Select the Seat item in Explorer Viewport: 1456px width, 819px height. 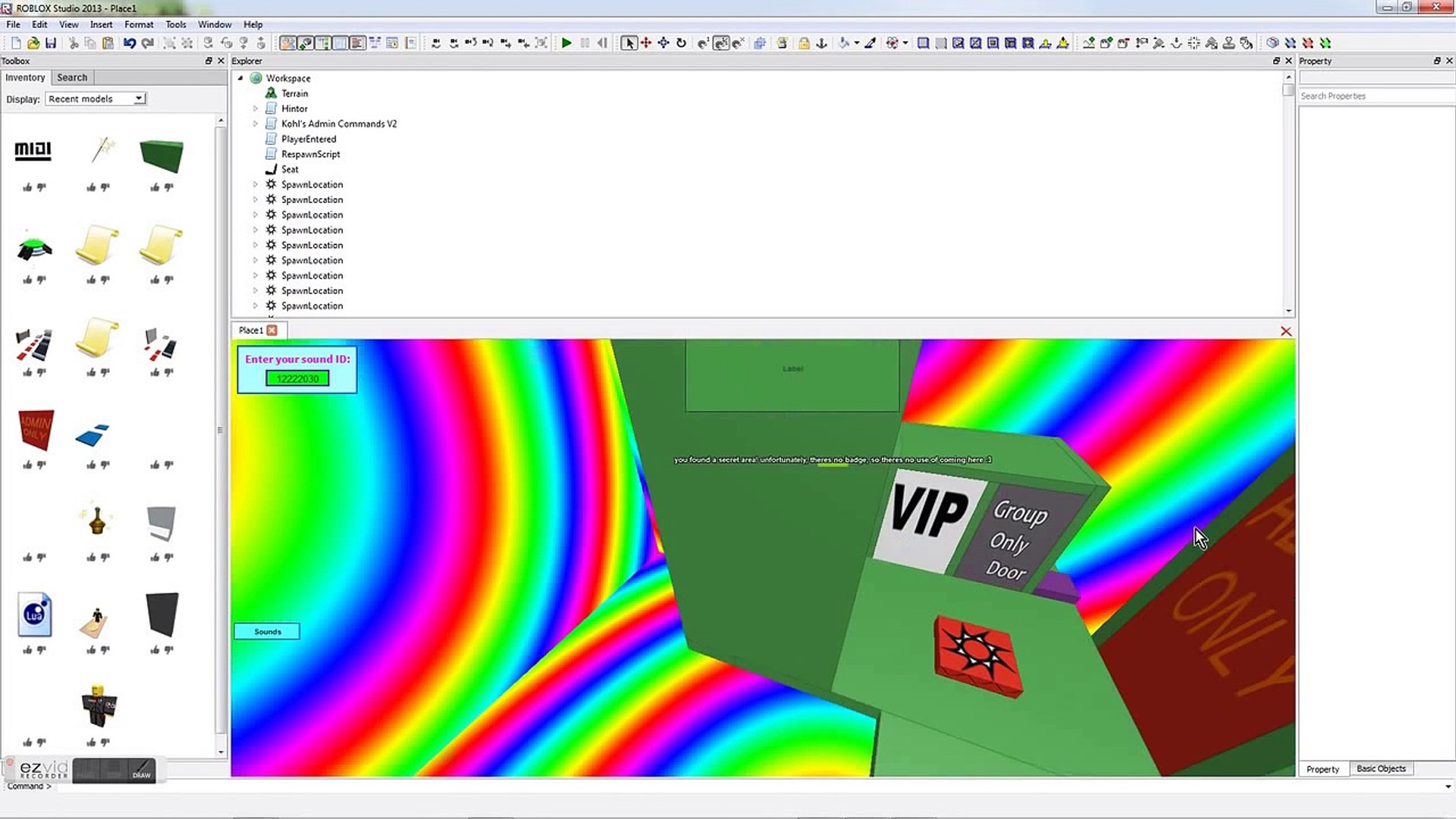[290, 169]
